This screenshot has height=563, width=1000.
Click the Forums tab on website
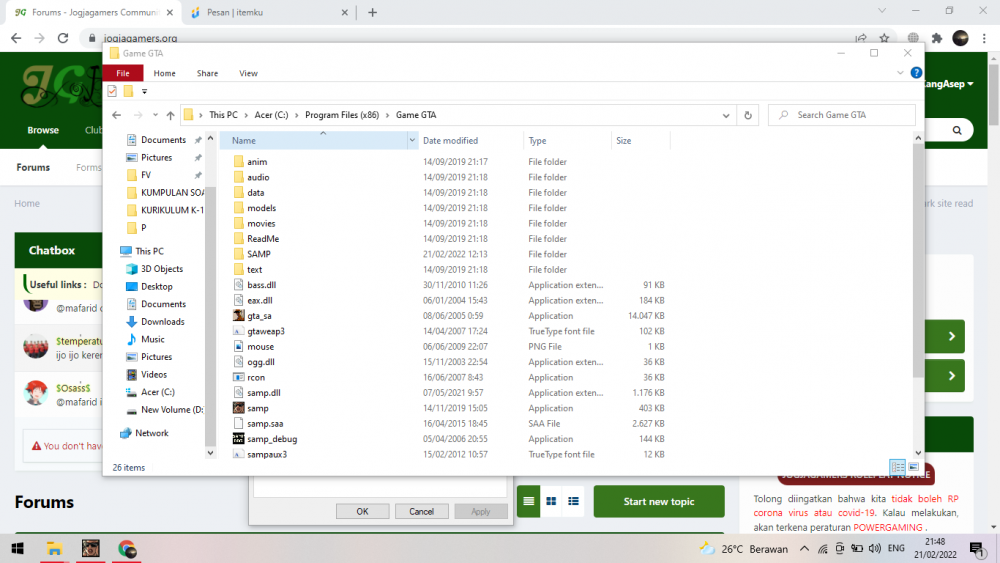[x=33, y=167]
